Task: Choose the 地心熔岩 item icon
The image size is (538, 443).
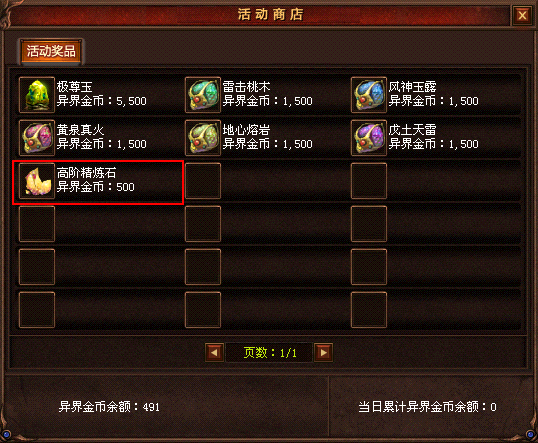Action: [x=203, y=138]
